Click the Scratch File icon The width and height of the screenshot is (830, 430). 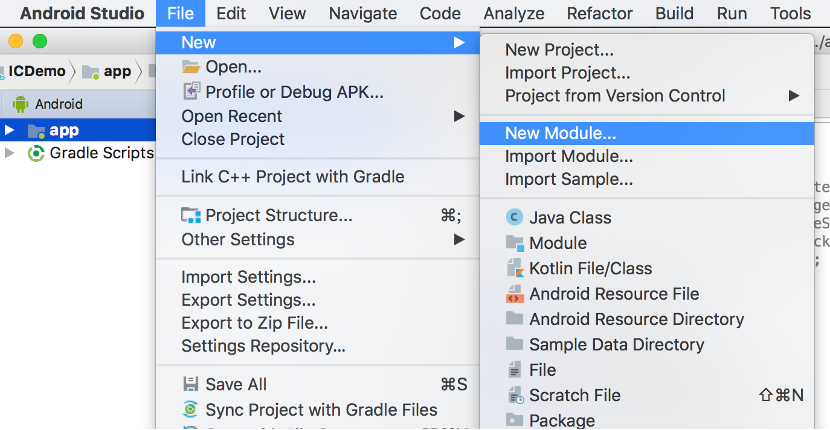(x=515, y=395)
